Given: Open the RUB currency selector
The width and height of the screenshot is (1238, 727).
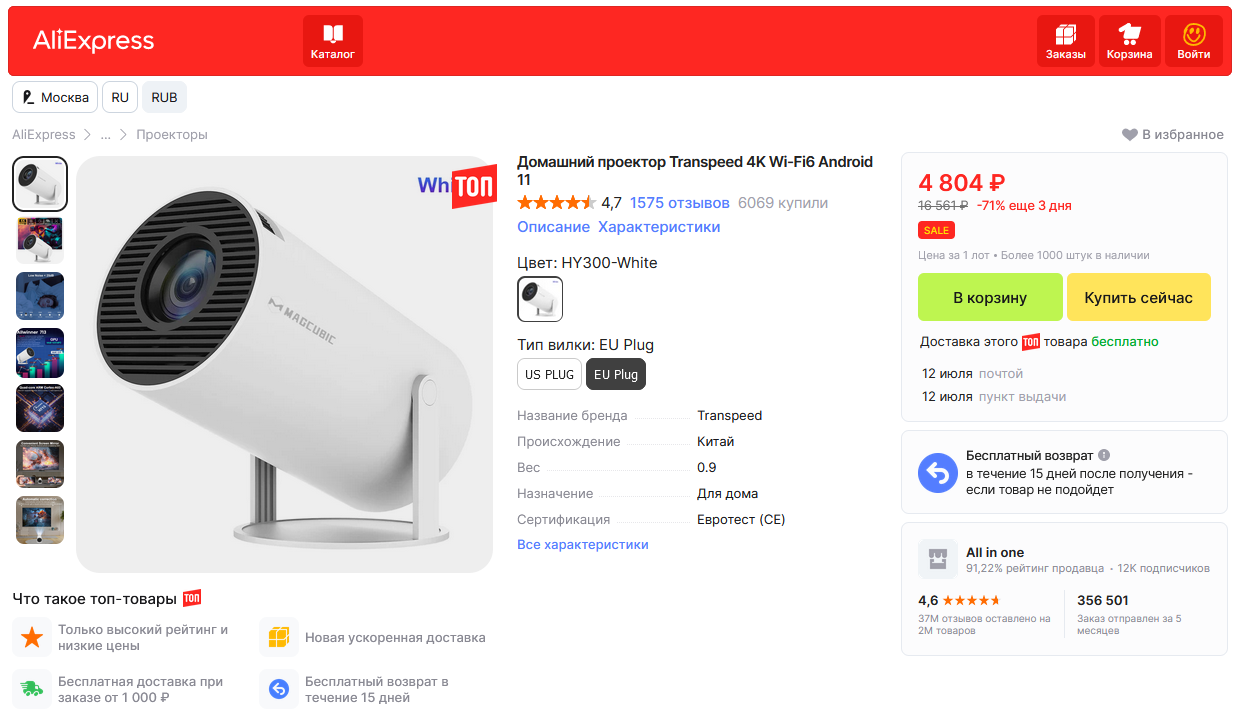Looking at the screenshot, I should click(x=165, y=98).
